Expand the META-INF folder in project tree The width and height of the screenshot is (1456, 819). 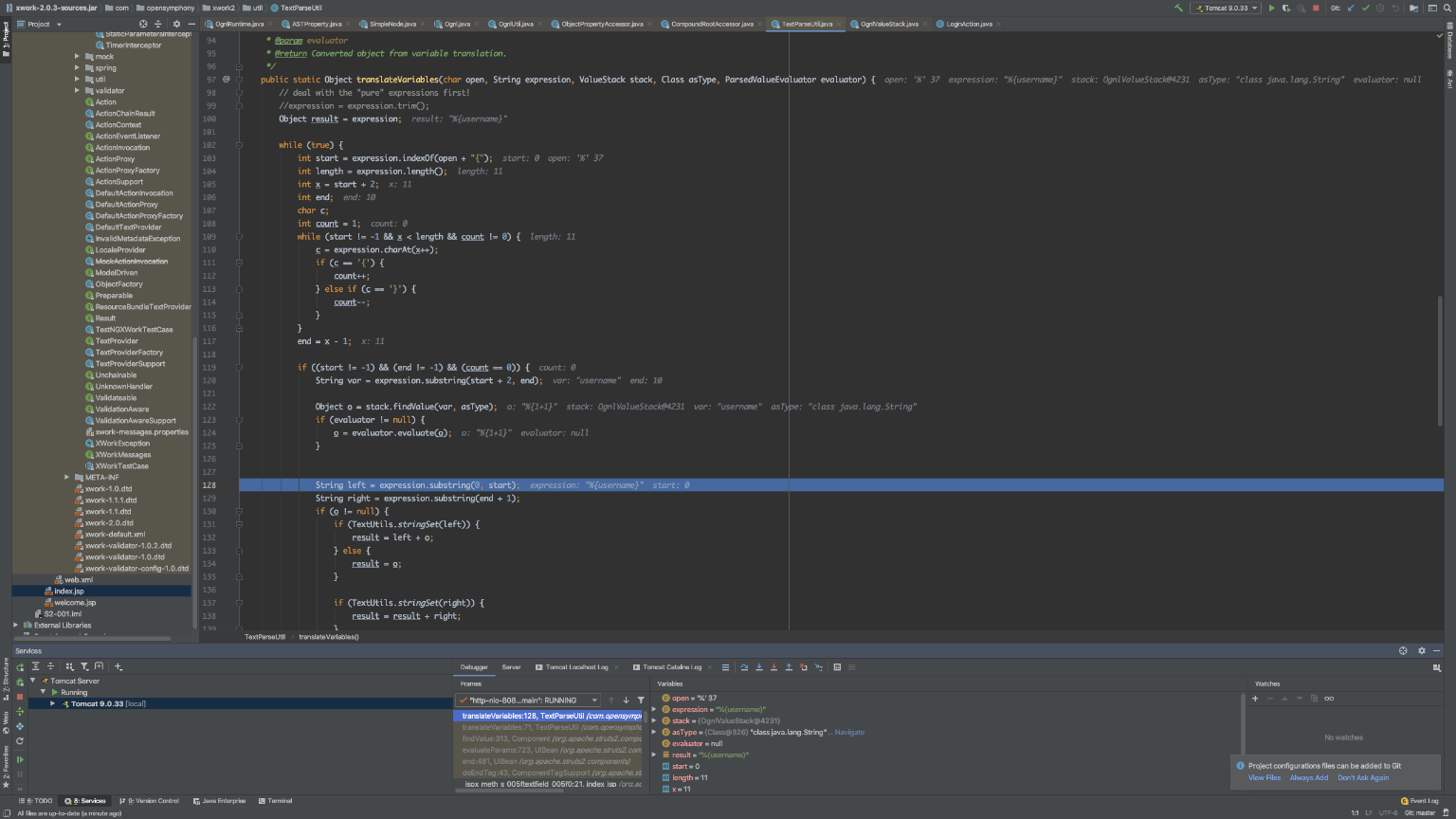66,478
